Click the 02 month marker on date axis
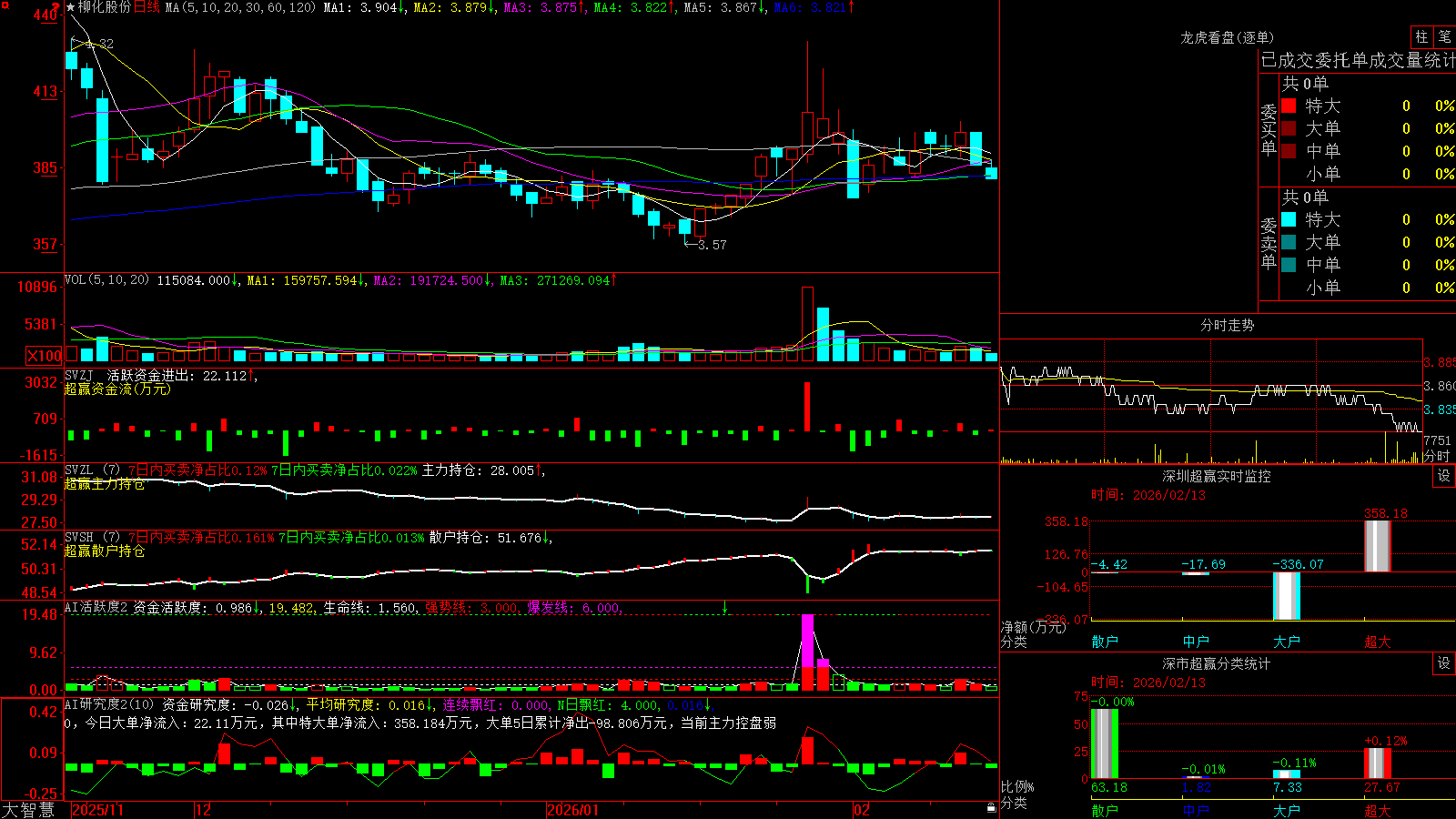The width and height of the screenshot is (1456, 819). coord(862,810)
